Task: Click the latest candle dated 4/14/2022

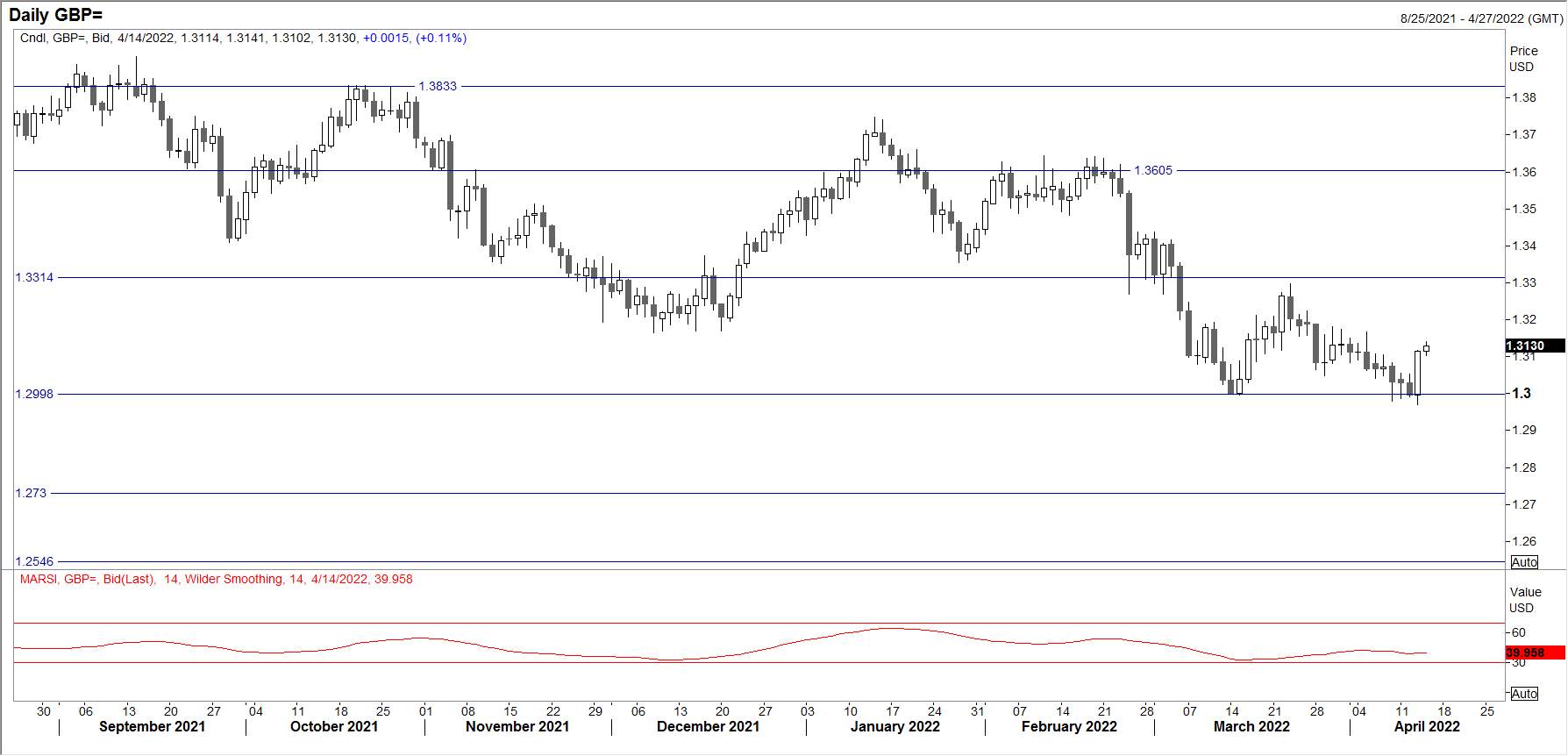Action: coord(1427,349)
